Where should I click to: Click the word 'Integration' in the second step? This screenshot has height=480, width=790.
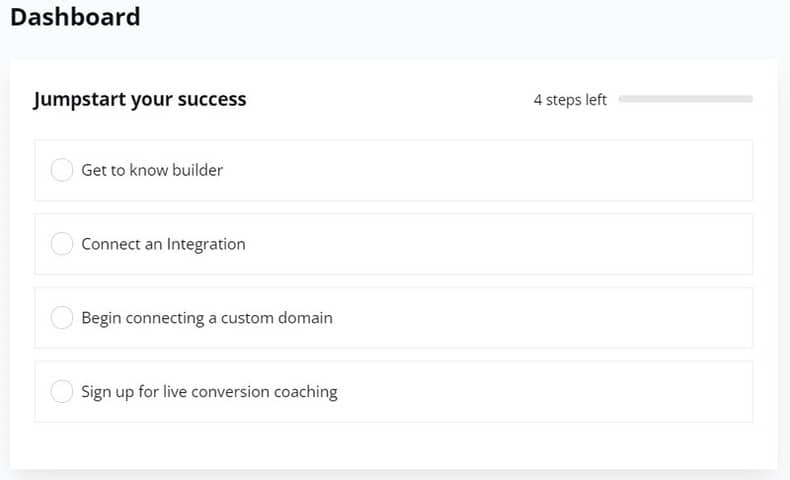206,244
